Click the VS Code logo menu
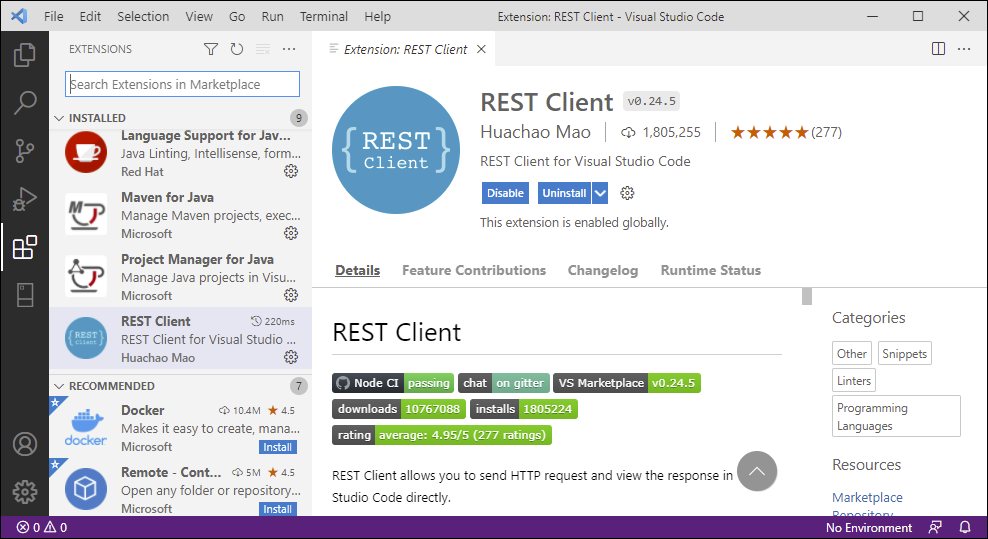 click(19, 16)
